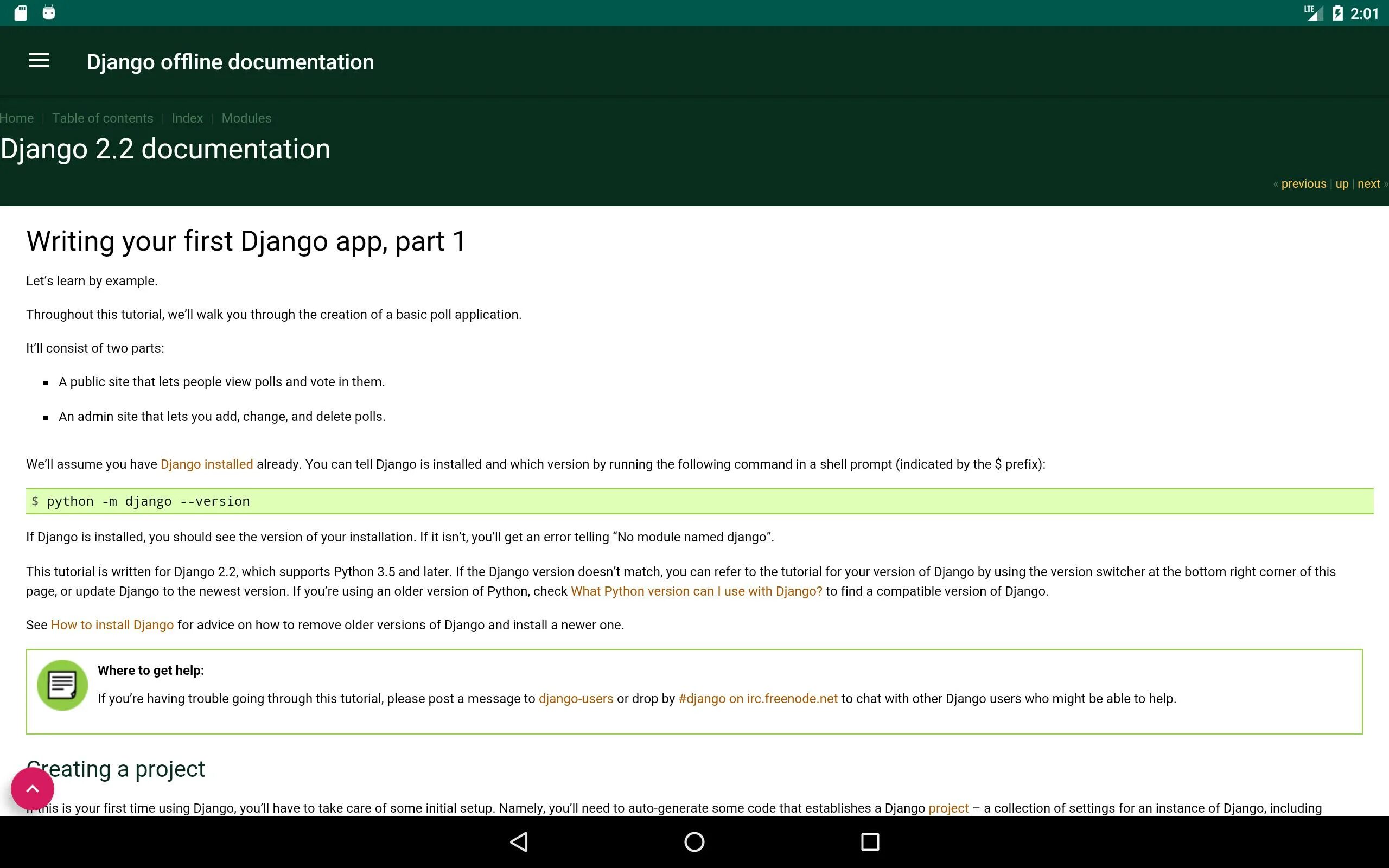
Task: Click the Modules breadcrumb link
Action: click(x=246, y=118)
